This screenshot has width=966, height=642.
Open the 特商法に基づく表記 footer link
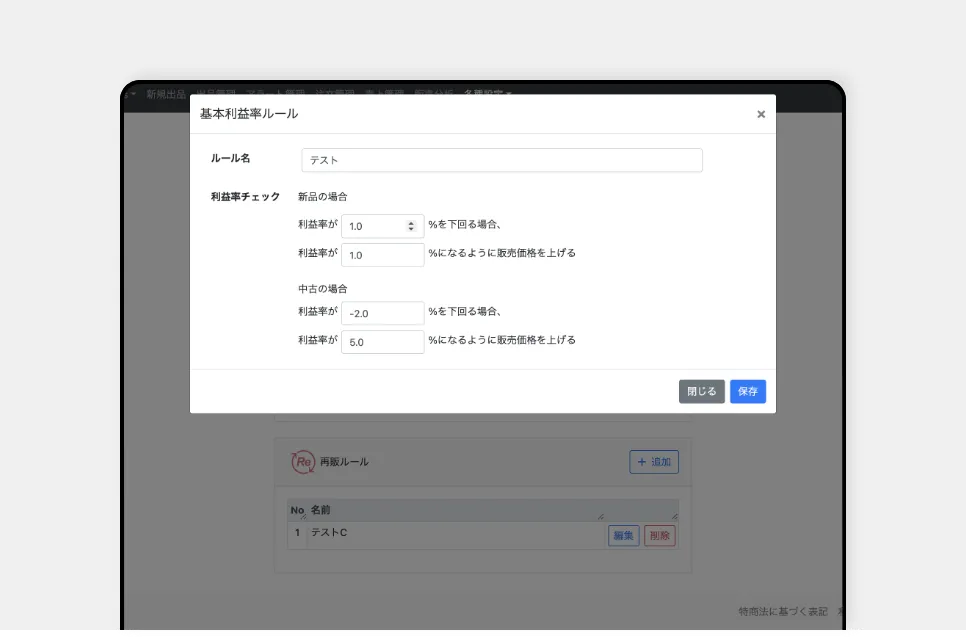[782, 611]
